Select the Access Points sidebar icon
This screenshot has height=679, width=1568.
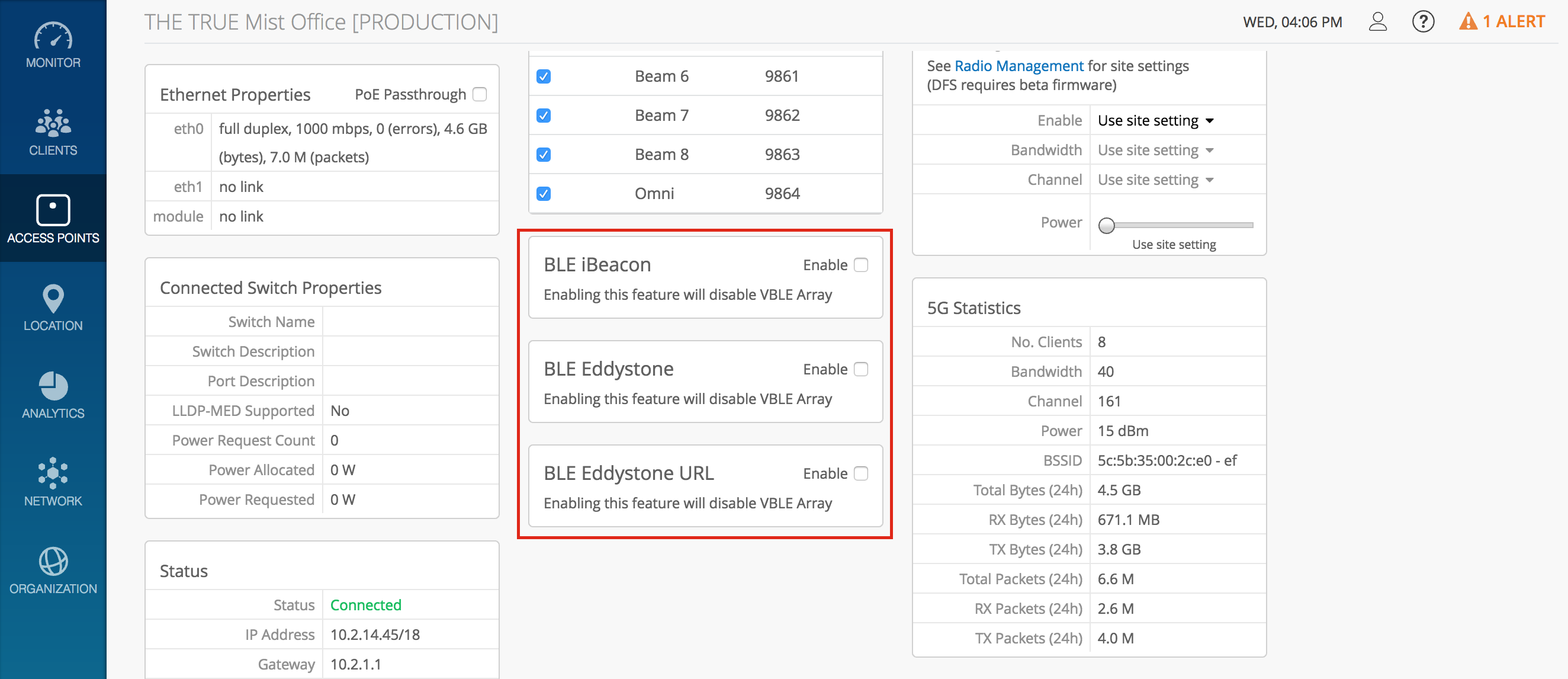(x=53, y=211)
